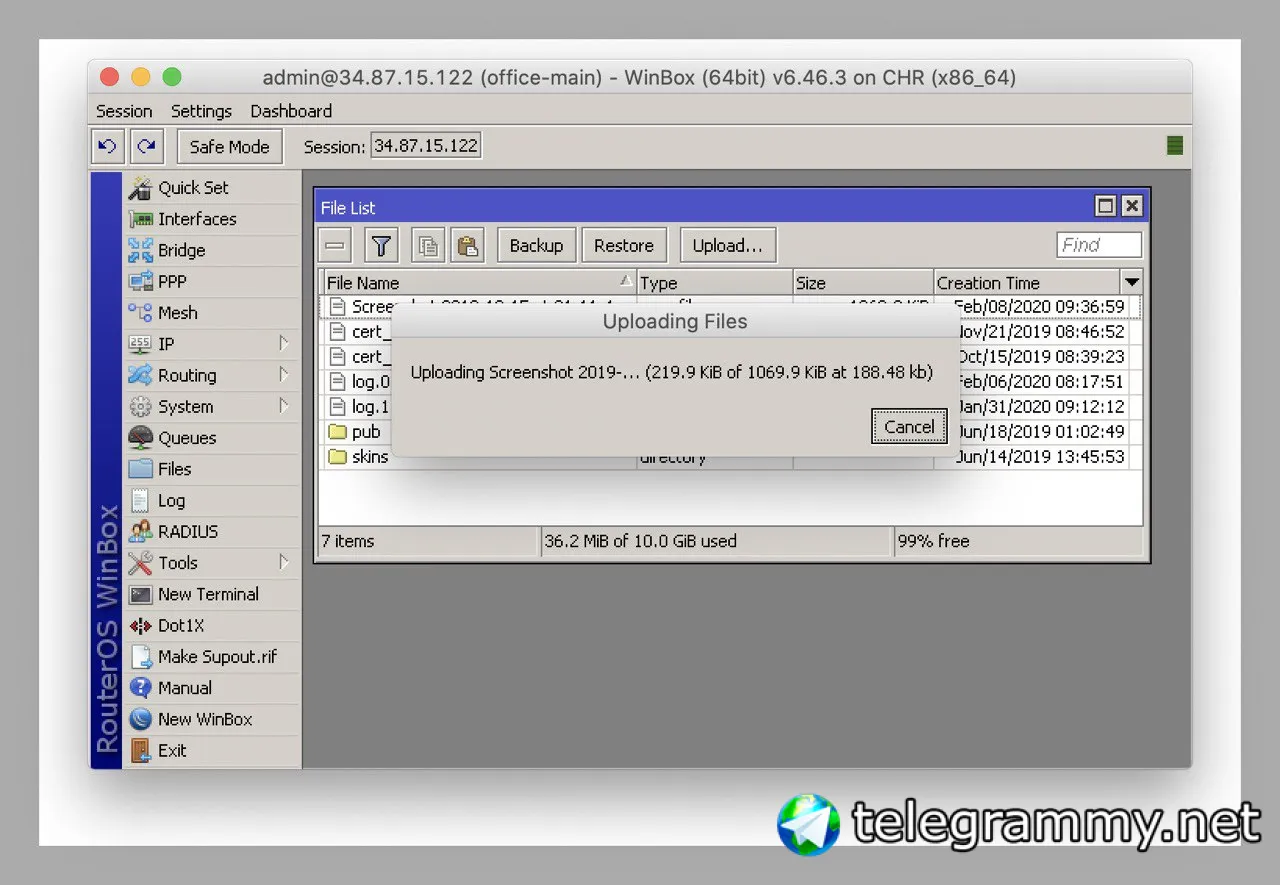Screen dimensions: 1280x885
Task: Click the Backup button
Action: [x=536, y=245]
